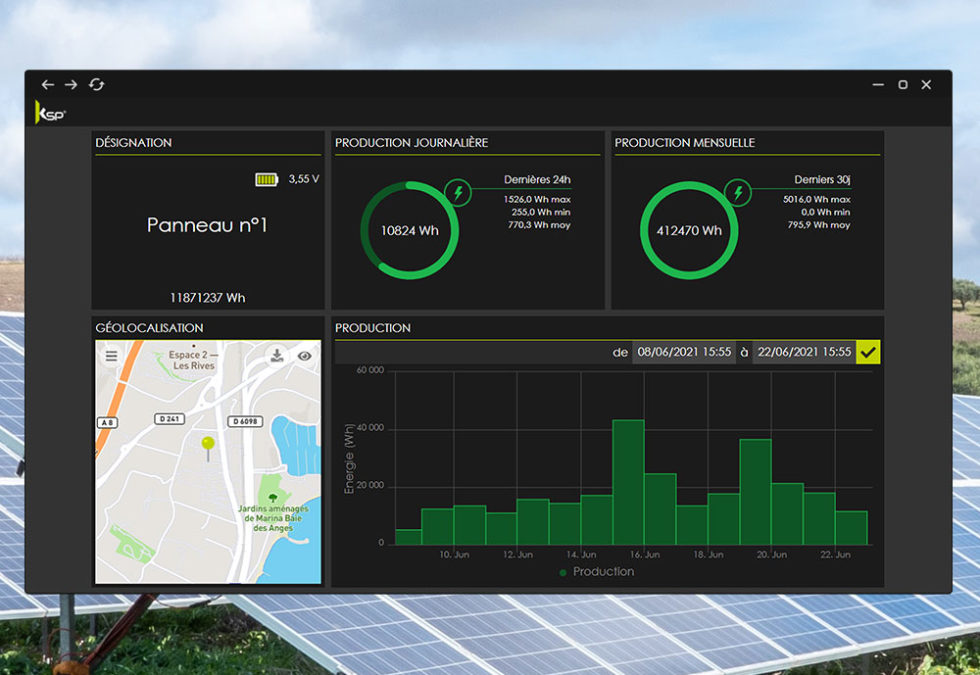Click the D 6098 road label on map
This screenshot has height=675, width=980.
pos(245,421)
